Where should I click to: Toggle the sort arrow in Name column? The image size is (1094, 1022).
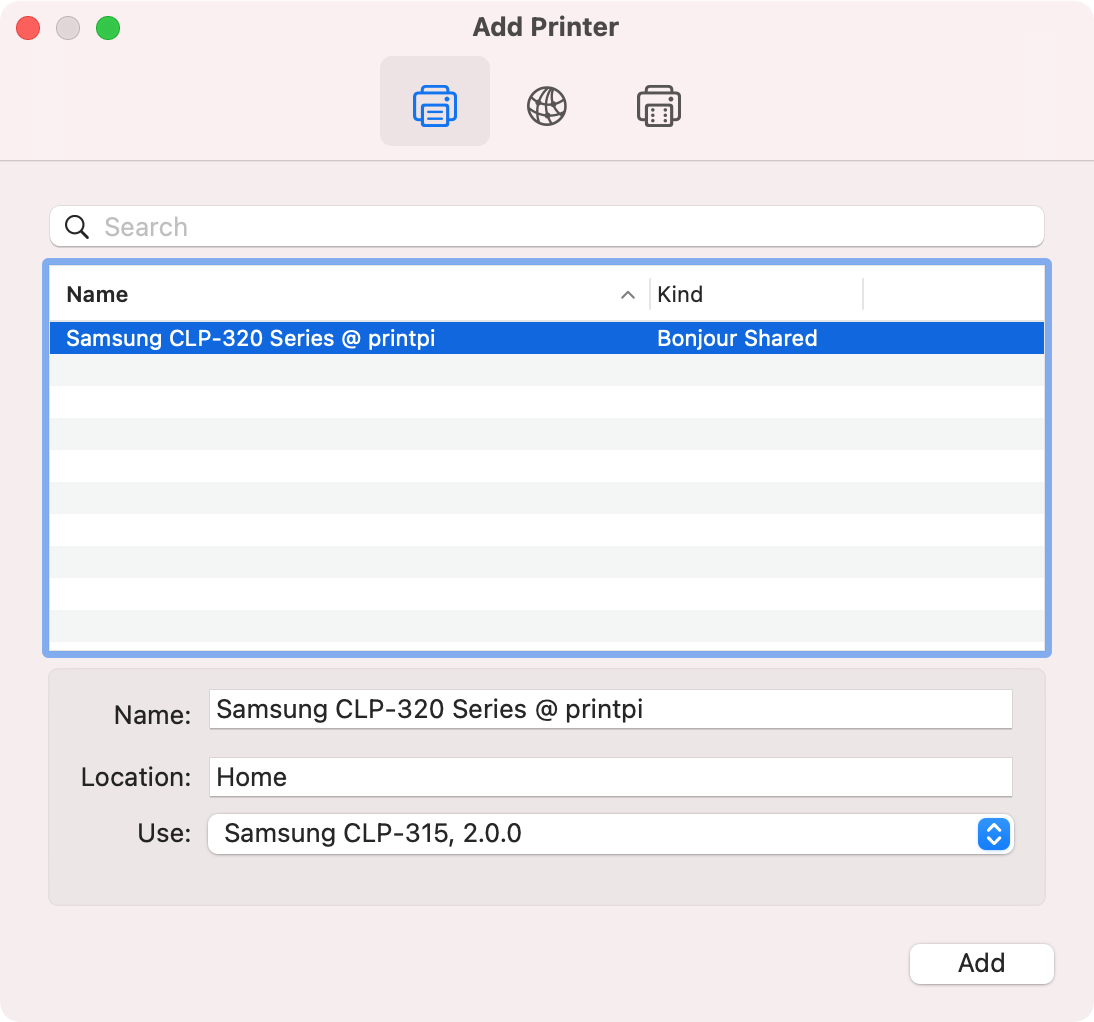[628, 294]
